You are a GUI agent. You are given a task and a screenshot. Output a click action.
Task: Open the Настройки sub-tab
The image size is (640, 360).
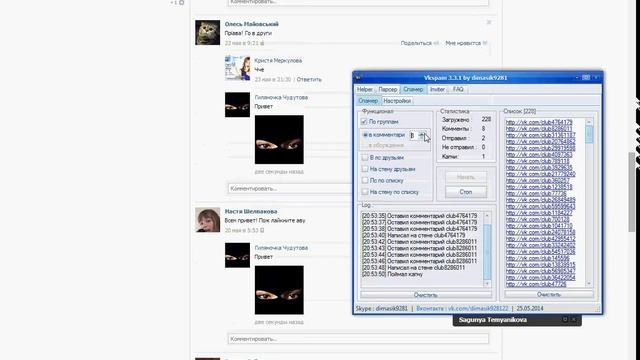click(x=397, y=101)
